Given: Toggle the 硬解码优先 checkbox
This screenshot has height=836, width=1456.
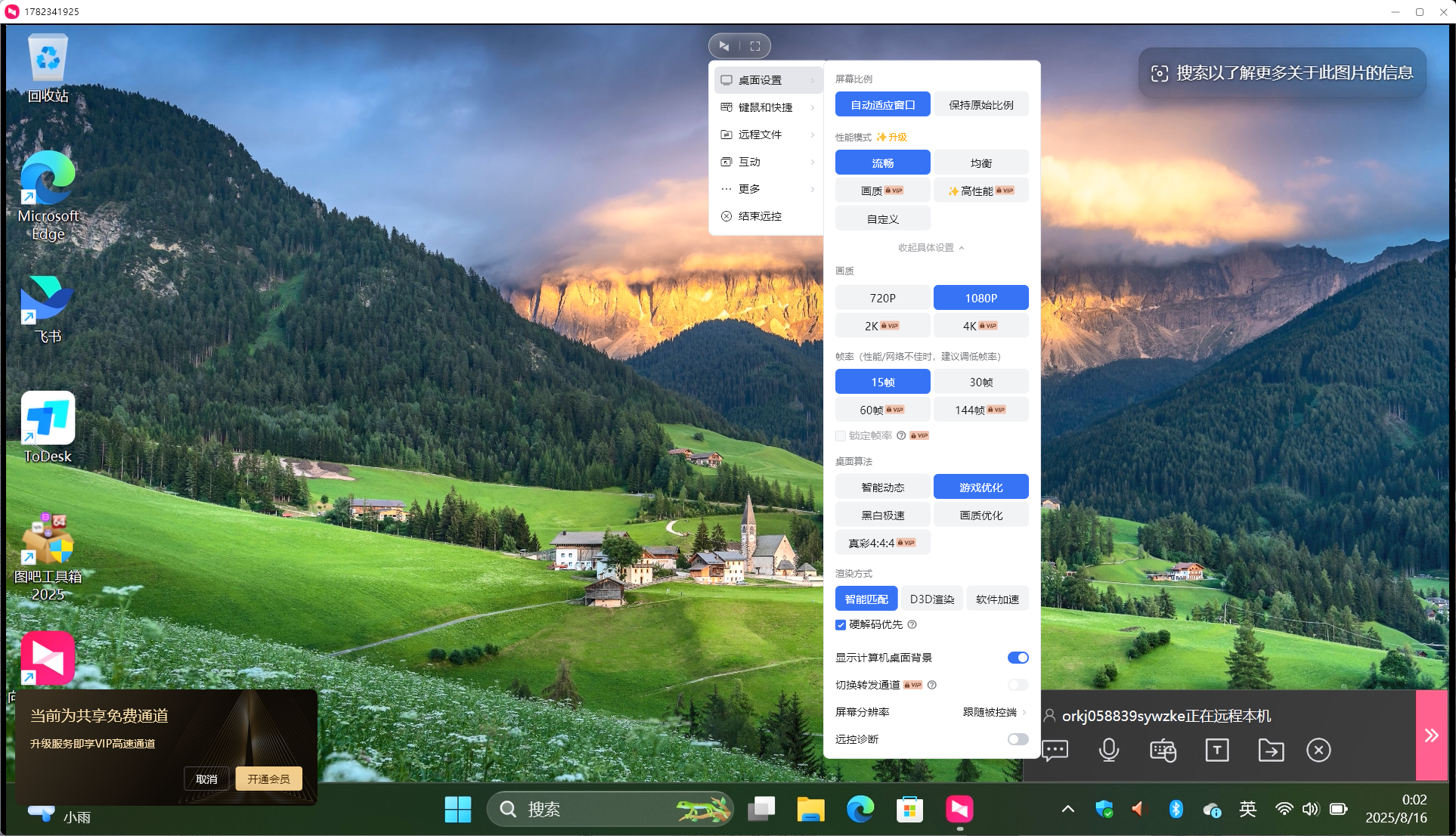Looking at the screenshot, I should pos(840,624).
